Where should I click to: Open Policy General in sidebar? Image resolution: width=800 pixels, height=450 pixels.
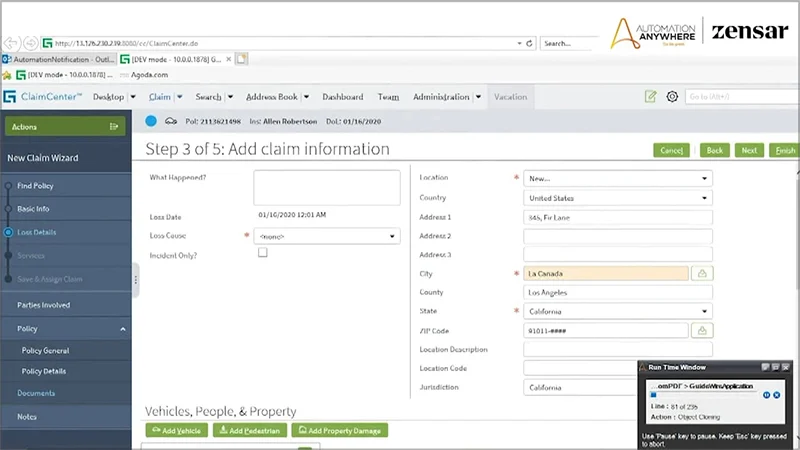tap(45, 351)
